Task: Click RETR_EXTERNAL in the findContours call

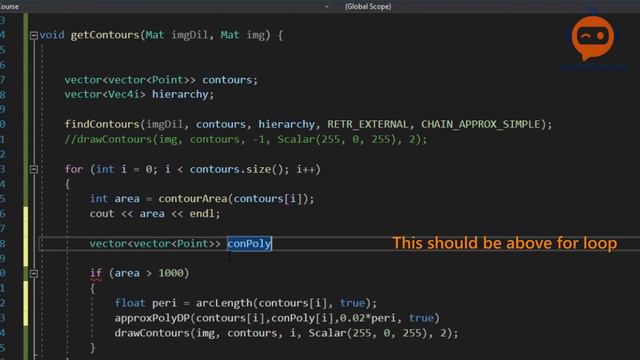Action: click(x=368, y=124)
